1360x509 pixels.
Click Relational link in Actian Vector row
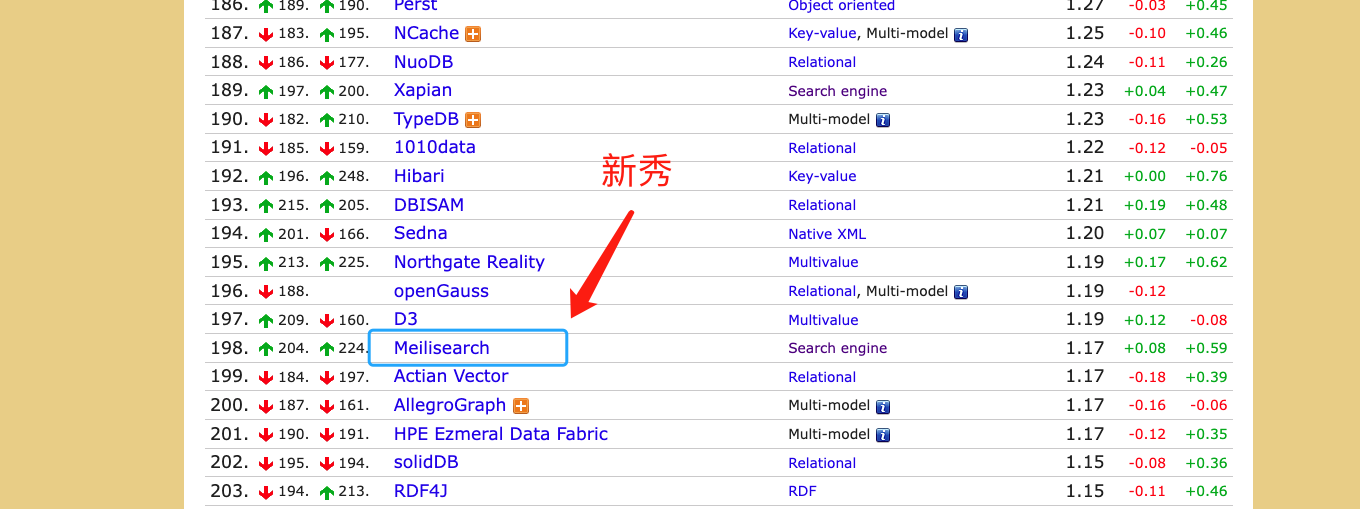click(x=822, y=377)
